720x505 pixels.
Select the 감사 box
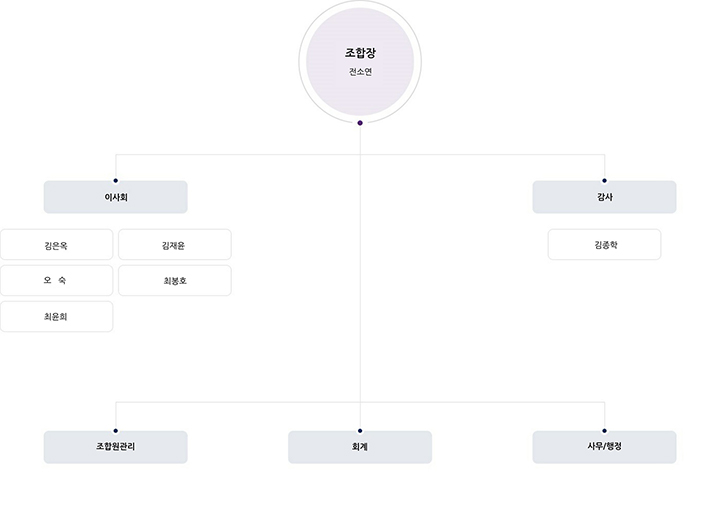click(x=604, y=197)
